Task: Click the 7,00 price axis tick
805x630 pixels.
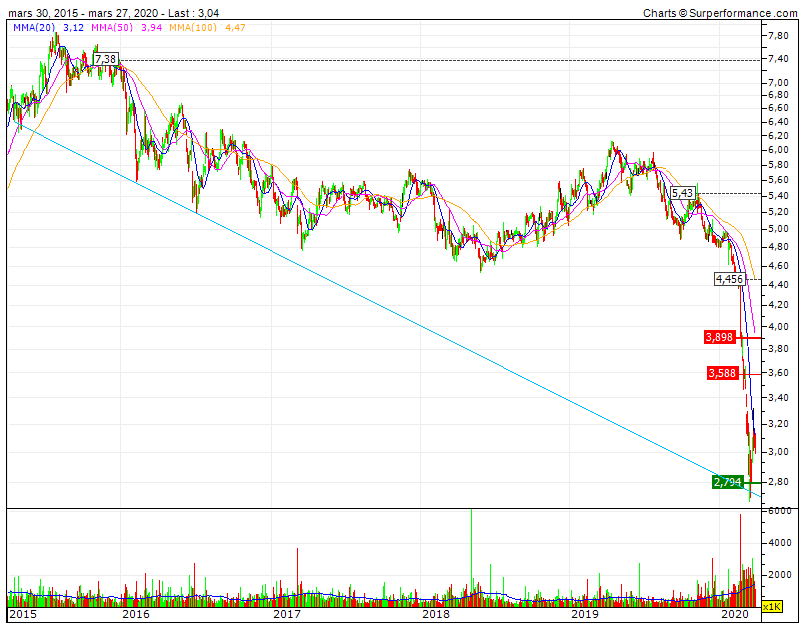Action: point(778,82)
